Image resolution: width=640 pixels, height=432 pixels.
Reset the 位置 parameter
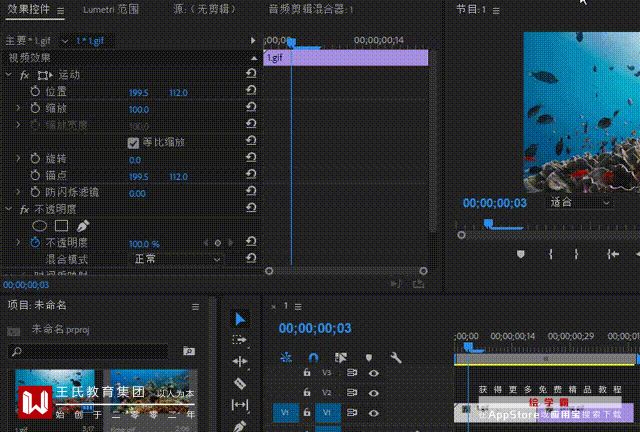(x=251, y=90)
